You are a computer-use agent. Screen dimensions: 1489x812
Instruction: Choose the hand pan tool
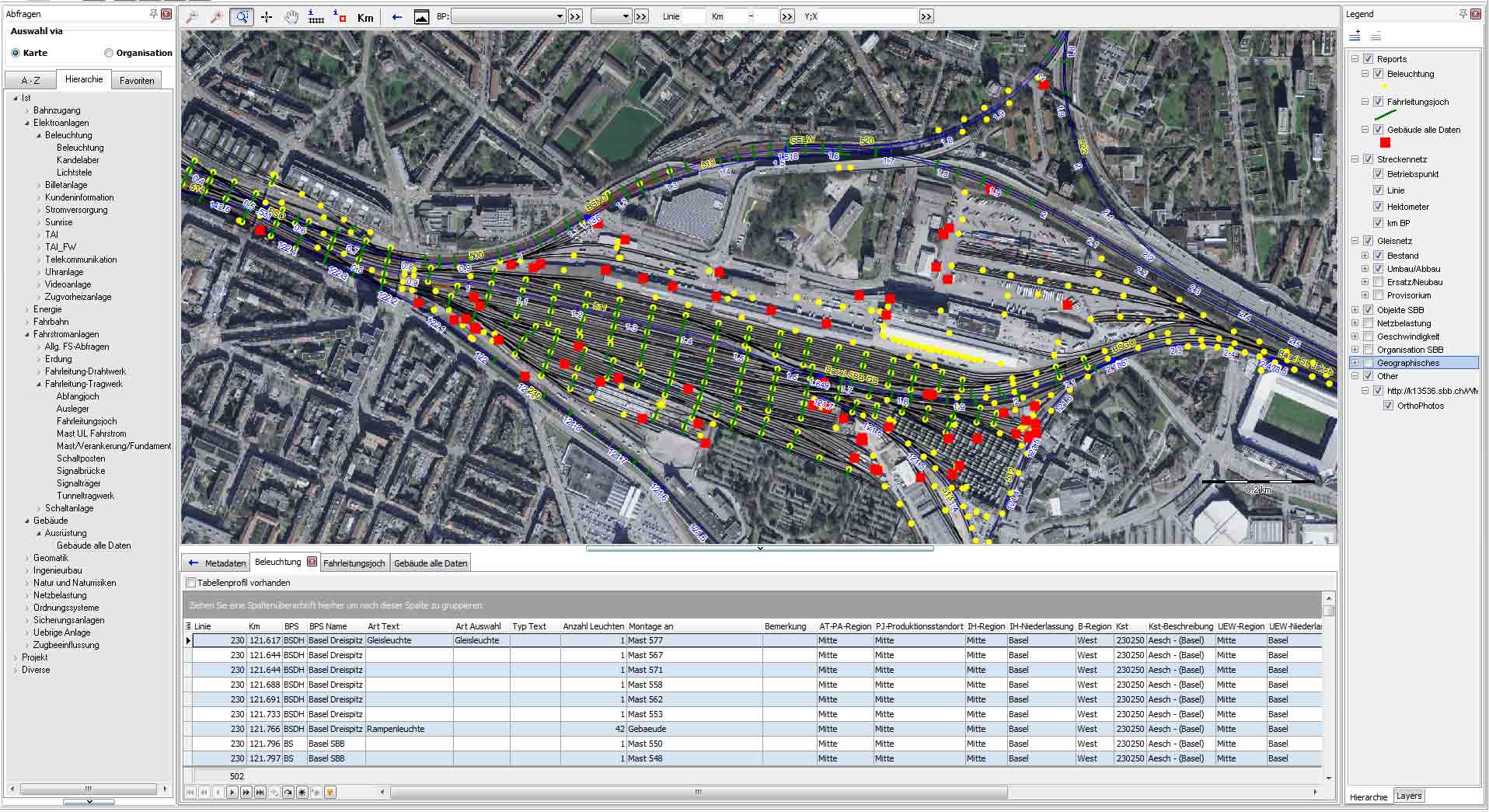291,16
